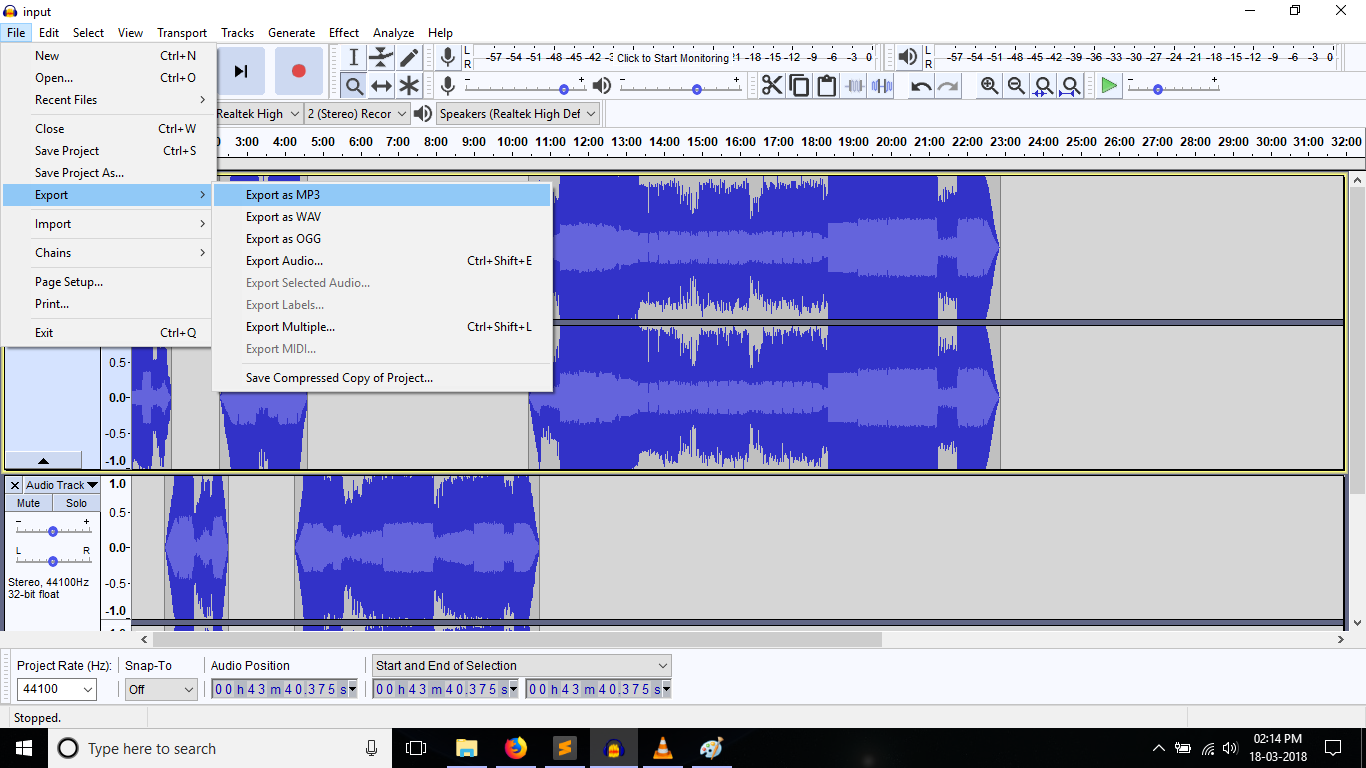The image size is (1366, 768).
Task: Expand the Start and End of Selection dropdown
Action: coord(661,665)
